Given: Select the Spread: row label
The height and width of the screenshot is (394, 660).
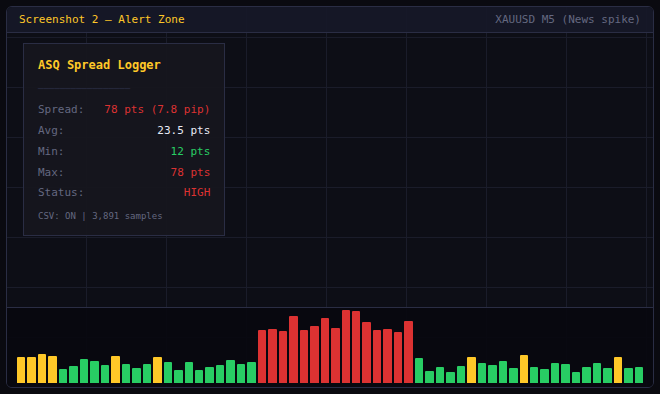Looking at the screenshot, I should [61, 109].
